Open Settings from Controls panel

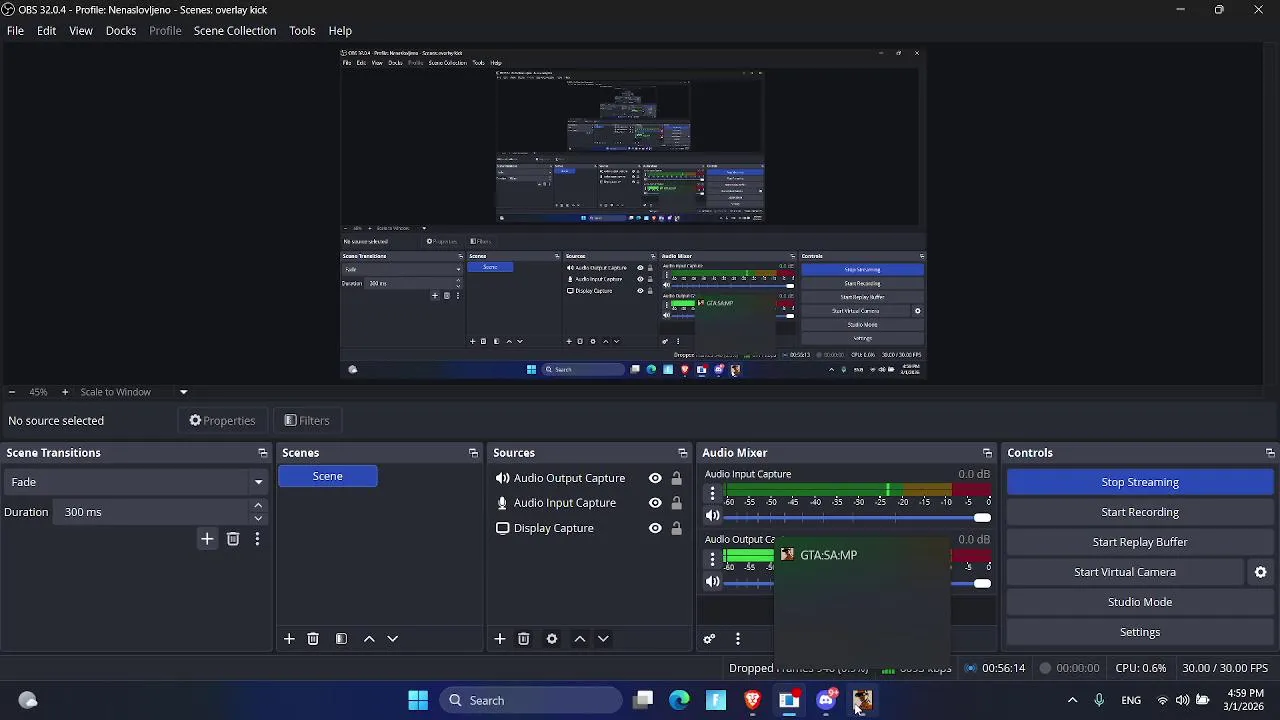(x=1140, y=632)
